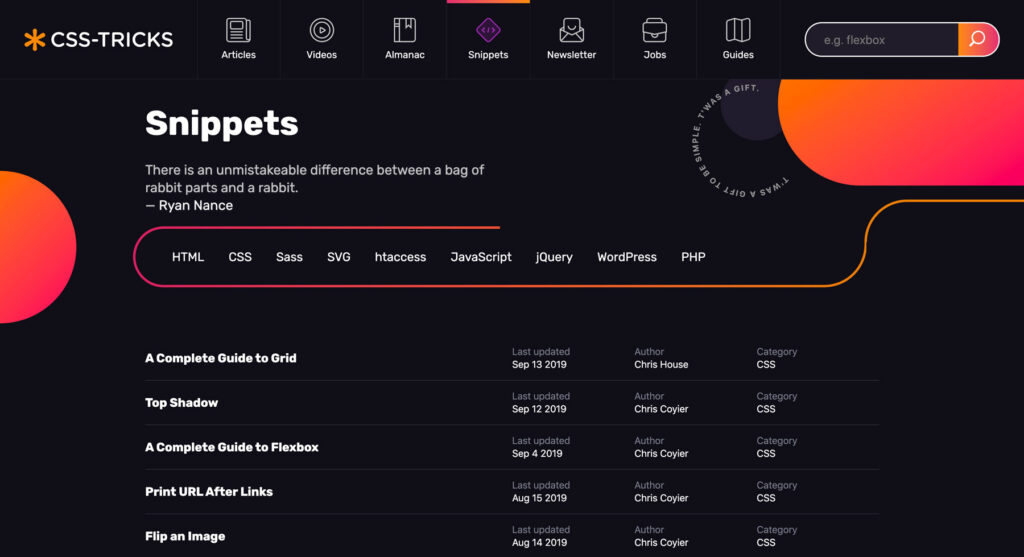Click the search field with flexbox placeholder
This screenshot has width=1024, height=557.
(x=880, y=40)
